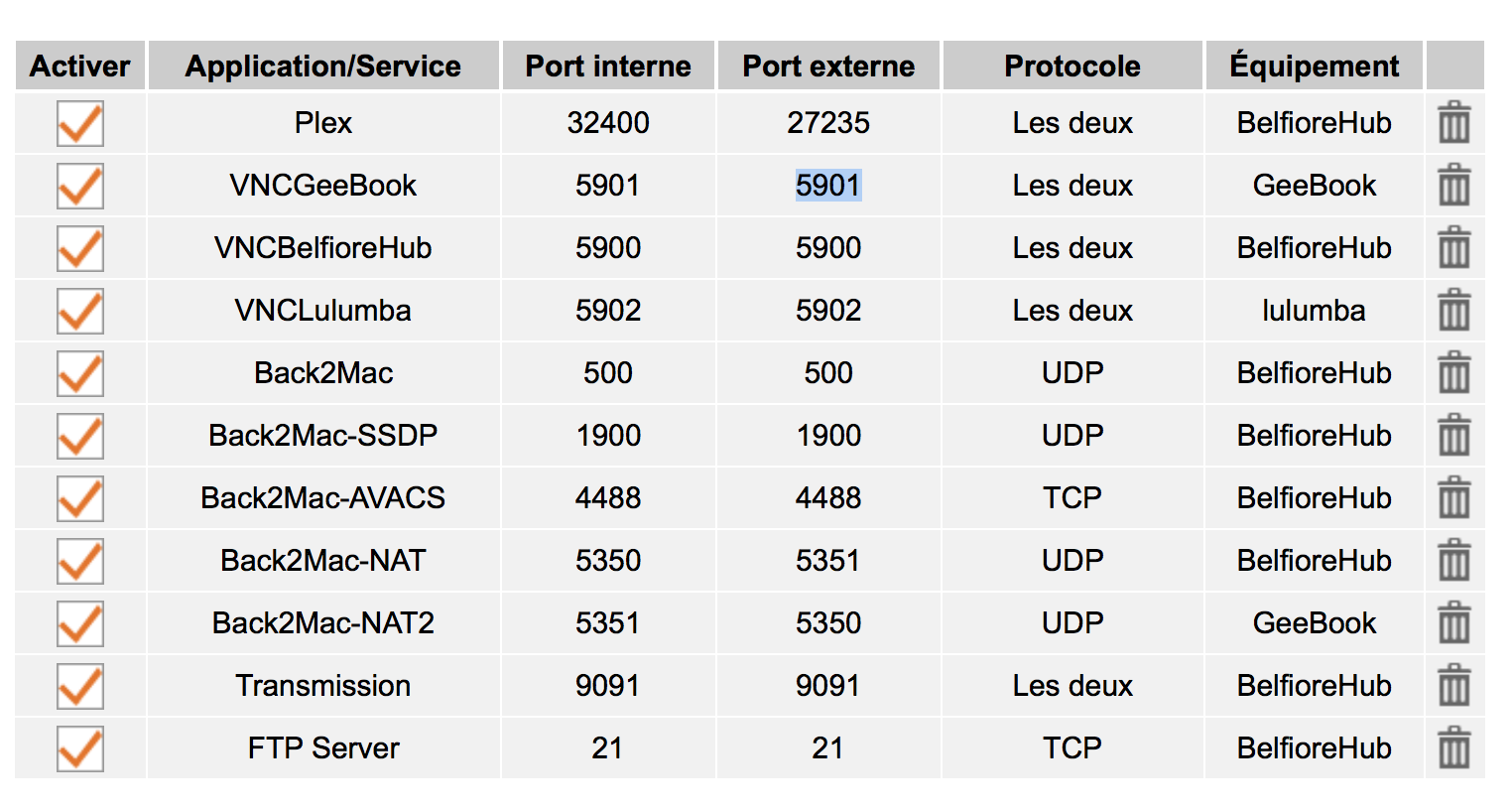The height and width of the screenshot is (812, 1512).
Task: Click the VNCLulumba service name
Action: tap(323, 311)
